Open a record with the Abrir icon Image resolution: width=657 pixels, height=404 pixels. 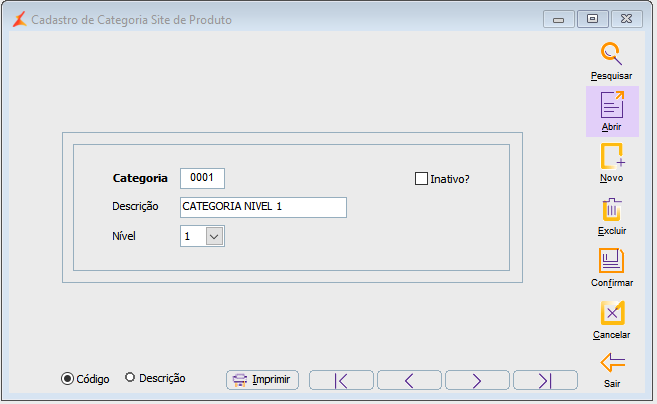pyautogui.click(x=611, y=106)
